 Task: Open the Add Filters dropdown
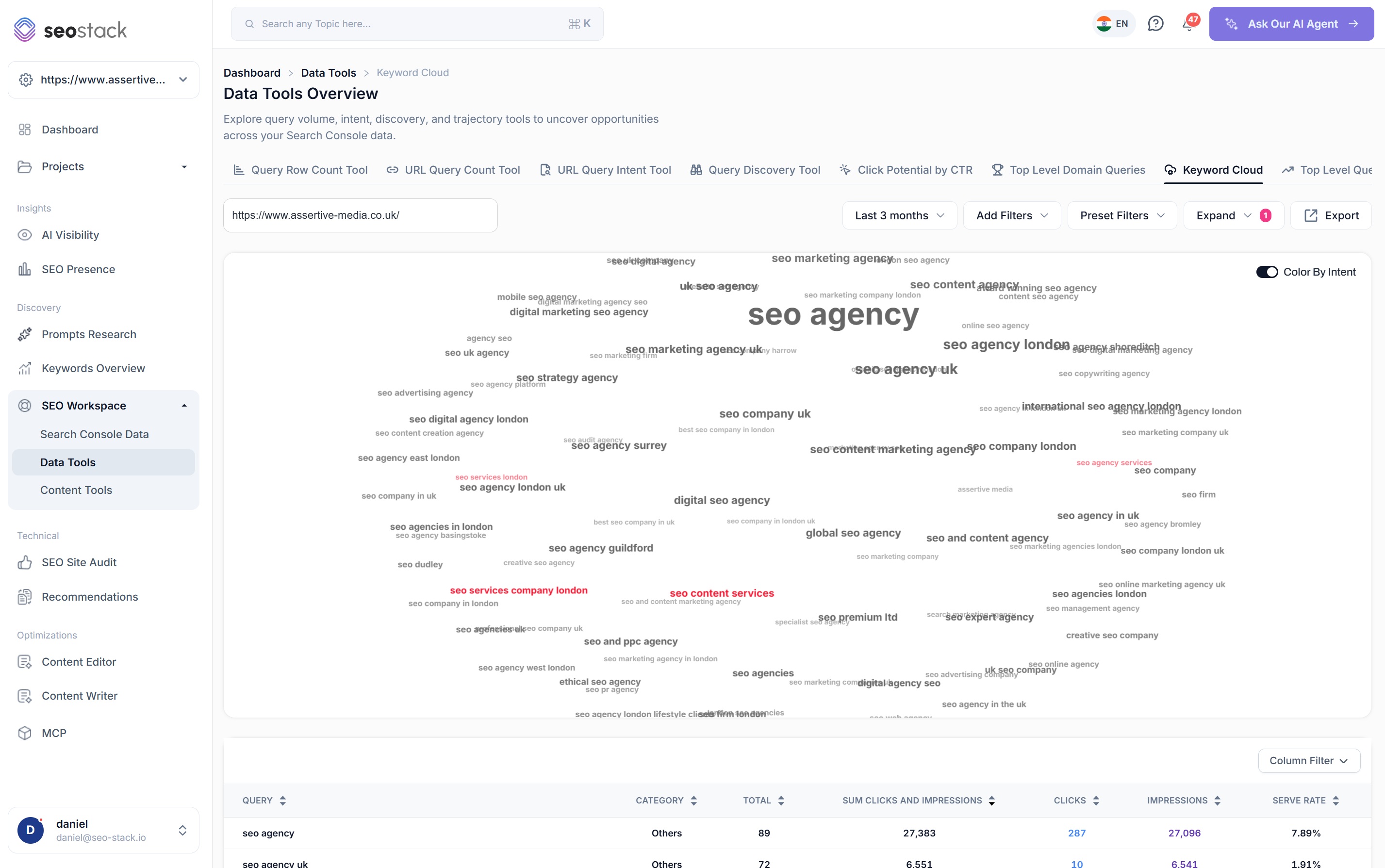[1012, 215]
